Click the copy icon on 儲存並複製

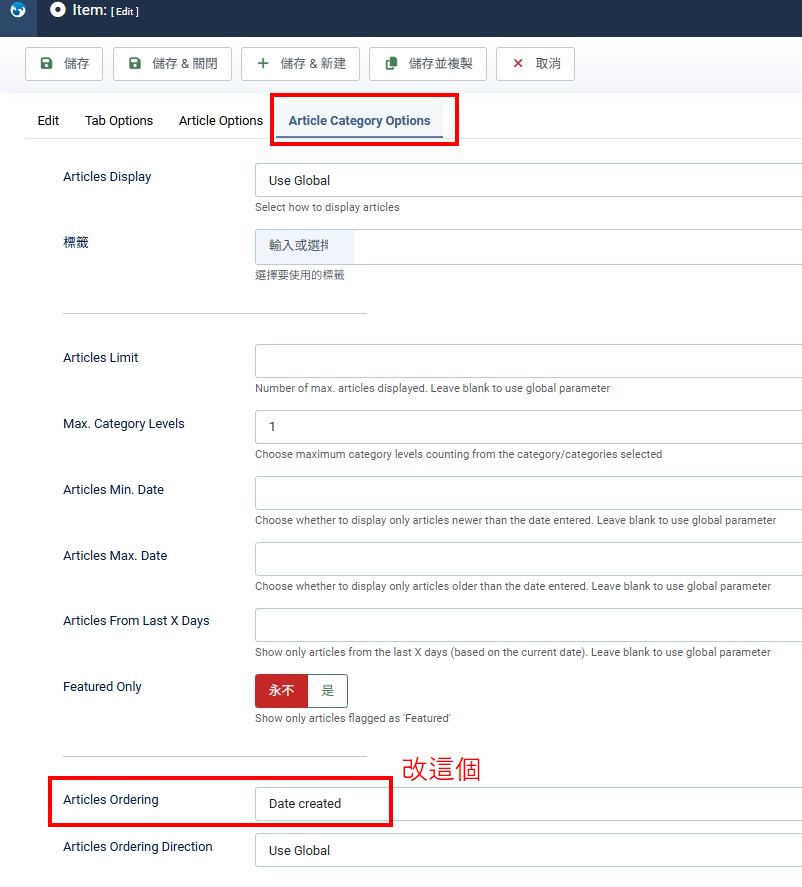391,63
